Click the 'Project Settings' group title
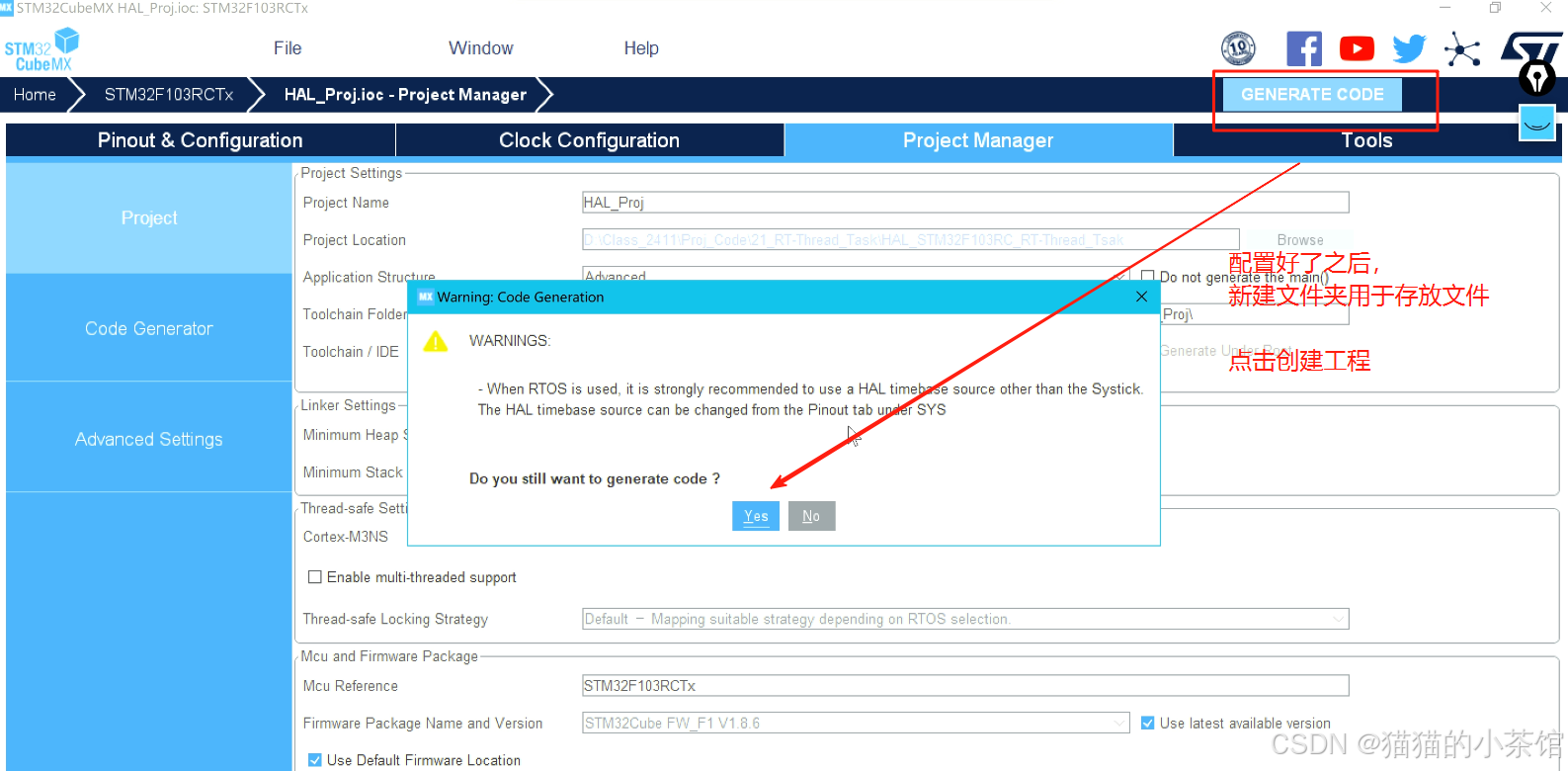This screenshot has height=771, width=1568. 352,173
